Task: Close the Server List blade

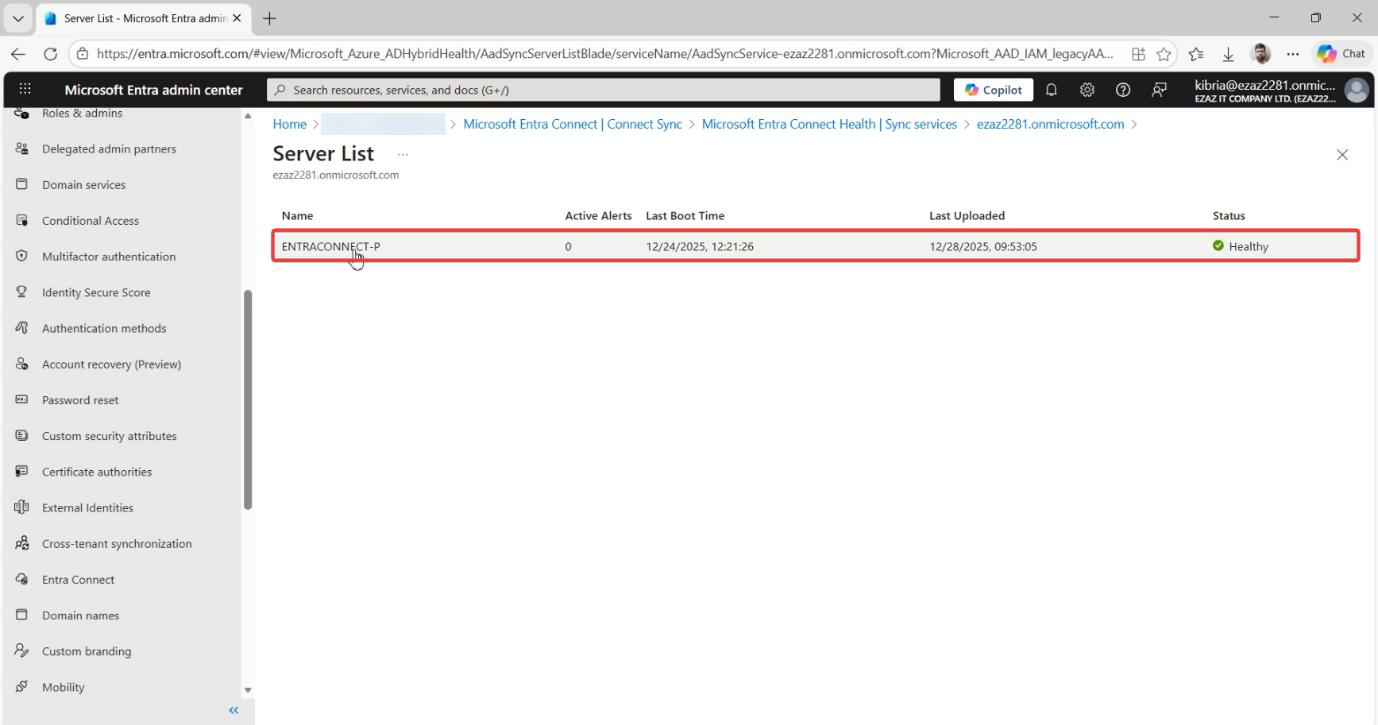Action: [1342, 154]
